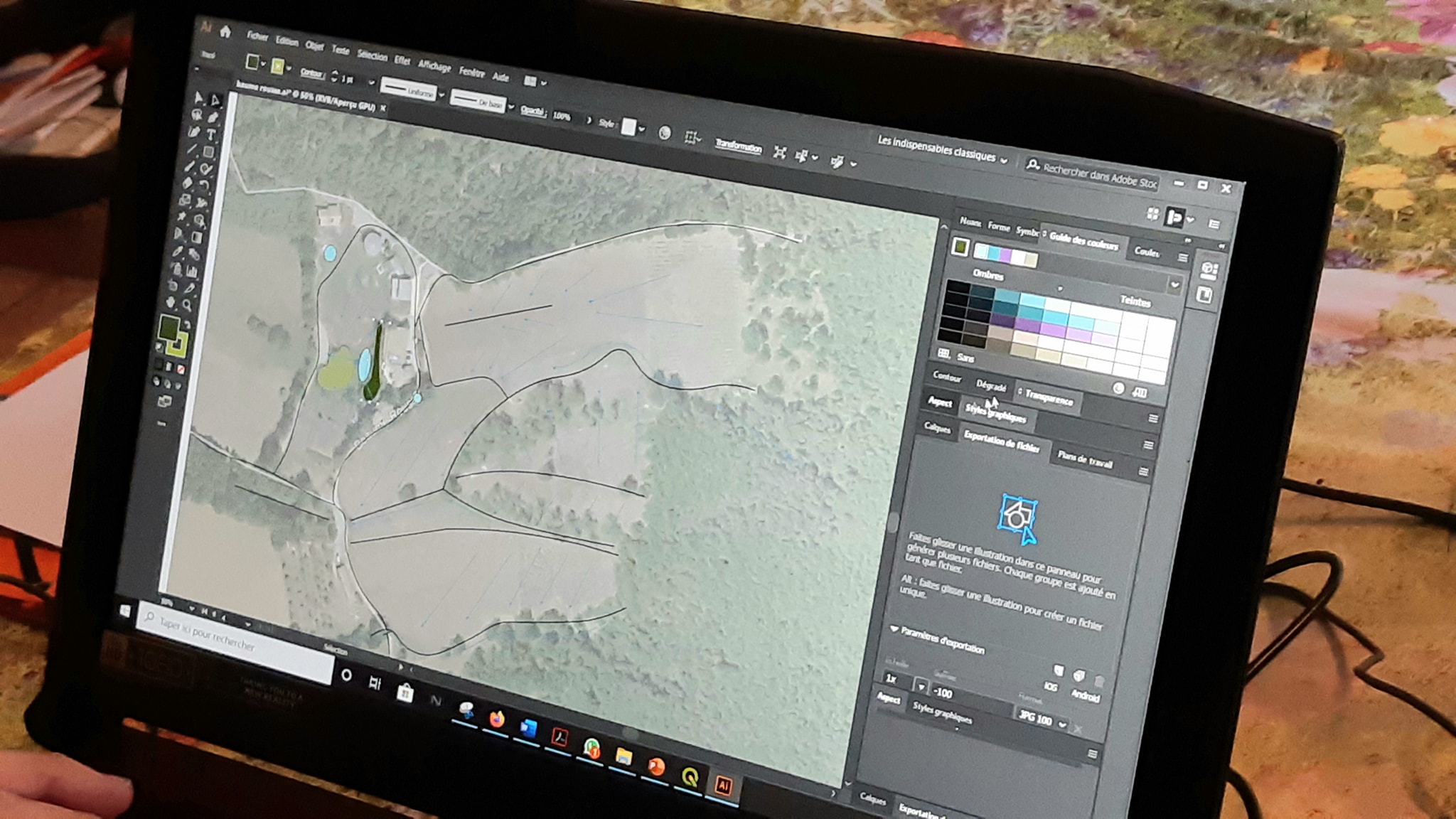Select the Hand tool

[x=171, y=303]
